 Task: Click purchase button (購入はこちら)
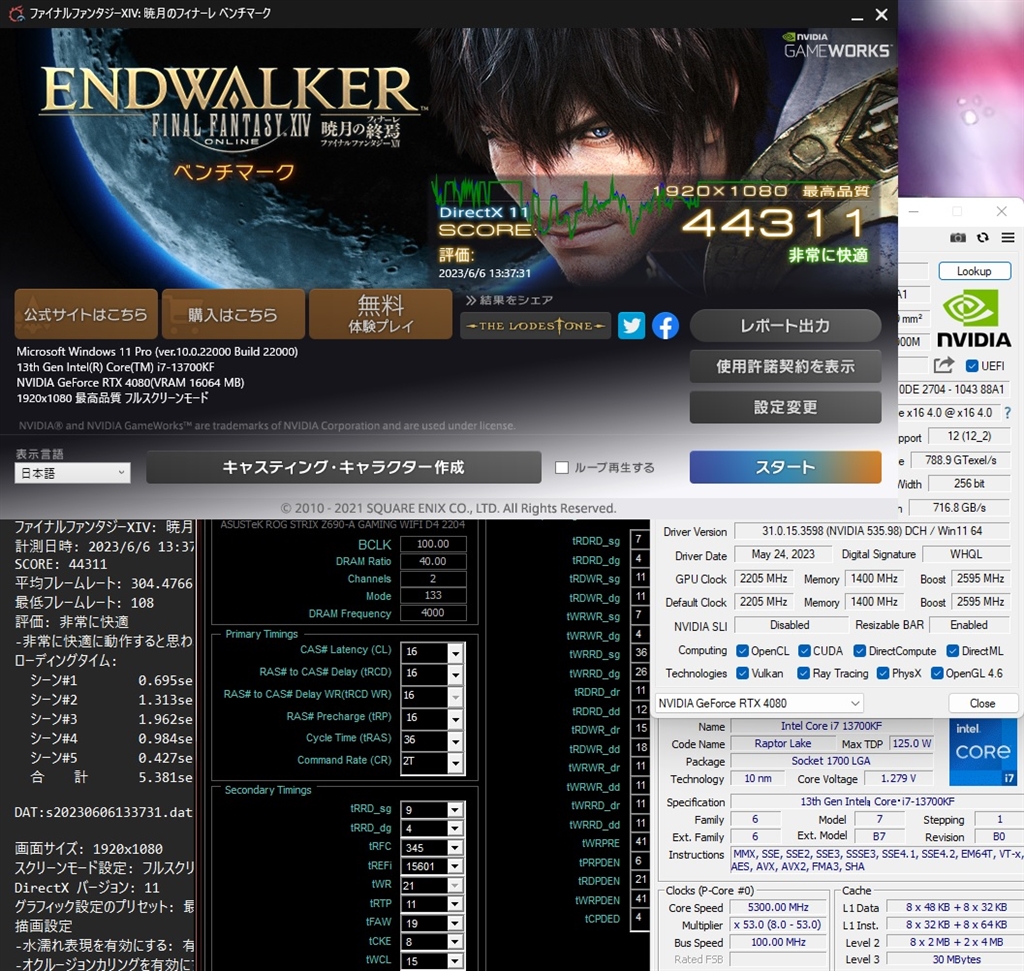point(233,314)
